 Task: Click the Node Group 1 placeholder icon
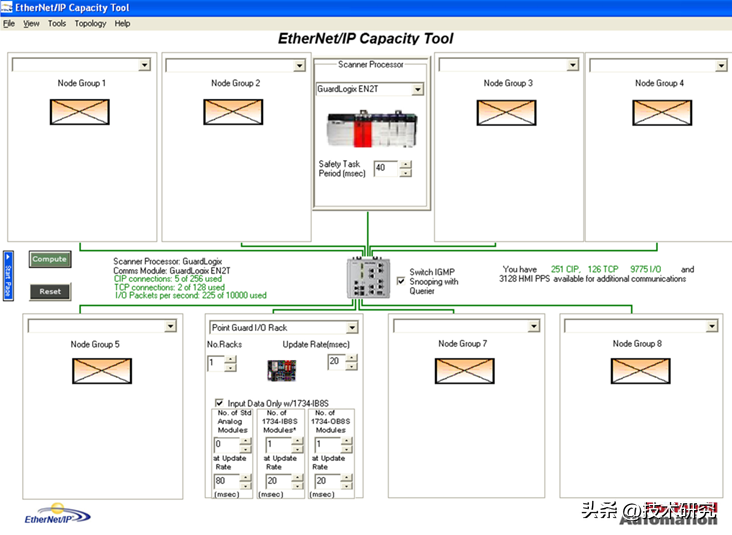pos(80,112)
